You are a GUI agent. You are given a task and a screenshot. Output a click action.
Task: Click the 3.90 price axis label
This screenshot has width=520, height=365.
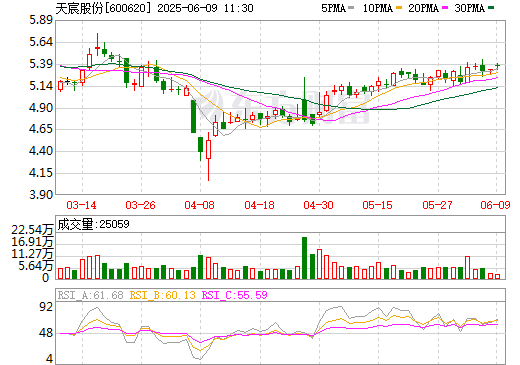click(x=41, y=195)
